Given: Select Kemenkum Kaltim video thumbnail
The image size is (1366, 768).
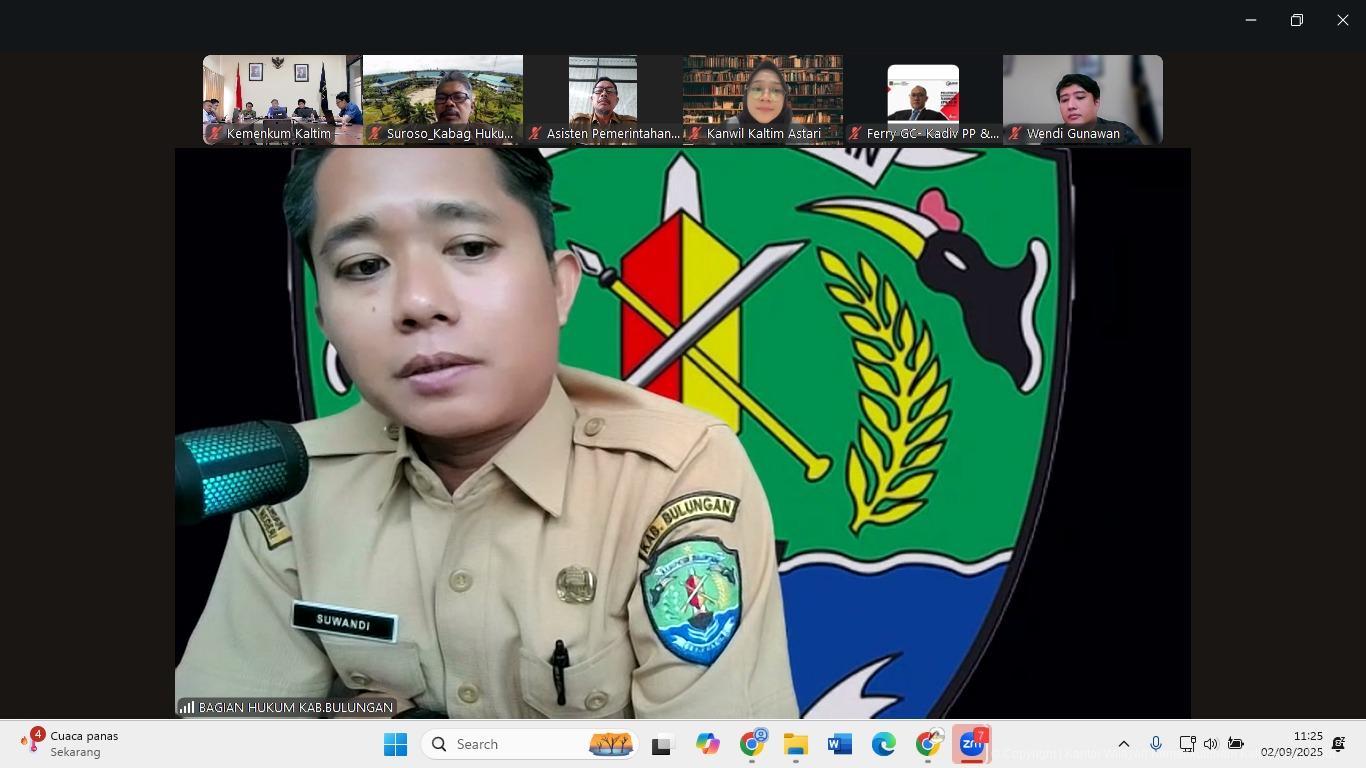Looking at the screenshot, I should point(283,100).
